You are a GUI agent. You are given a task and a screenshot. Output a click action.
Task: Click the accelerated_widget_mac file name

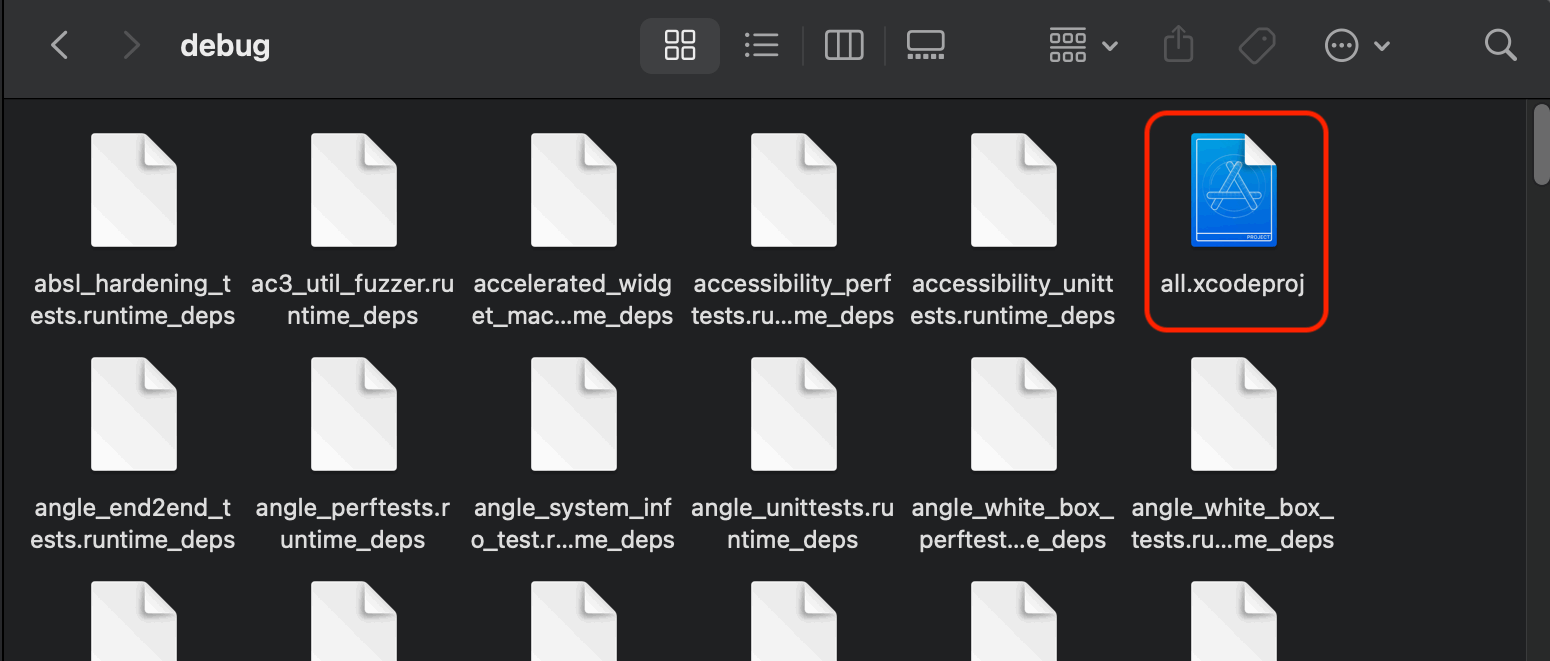tap(573, 300)
